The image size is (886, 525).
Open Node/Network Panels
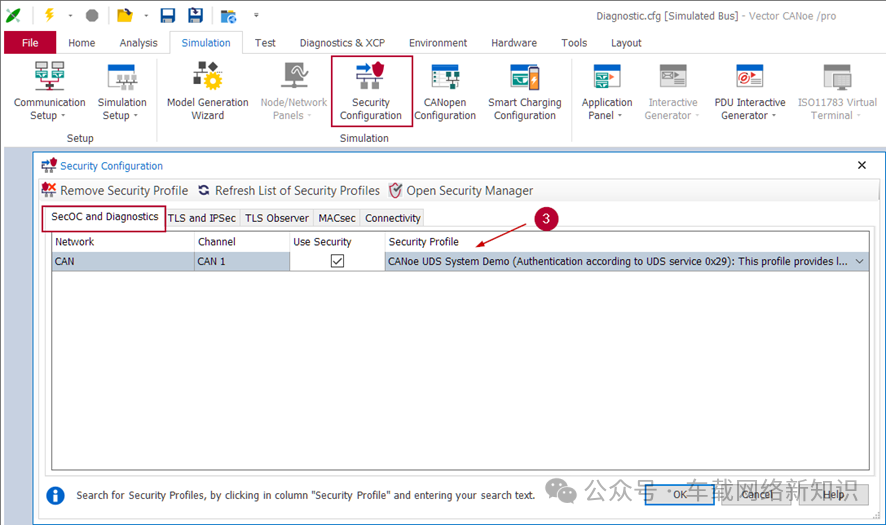tap(294, 92)
